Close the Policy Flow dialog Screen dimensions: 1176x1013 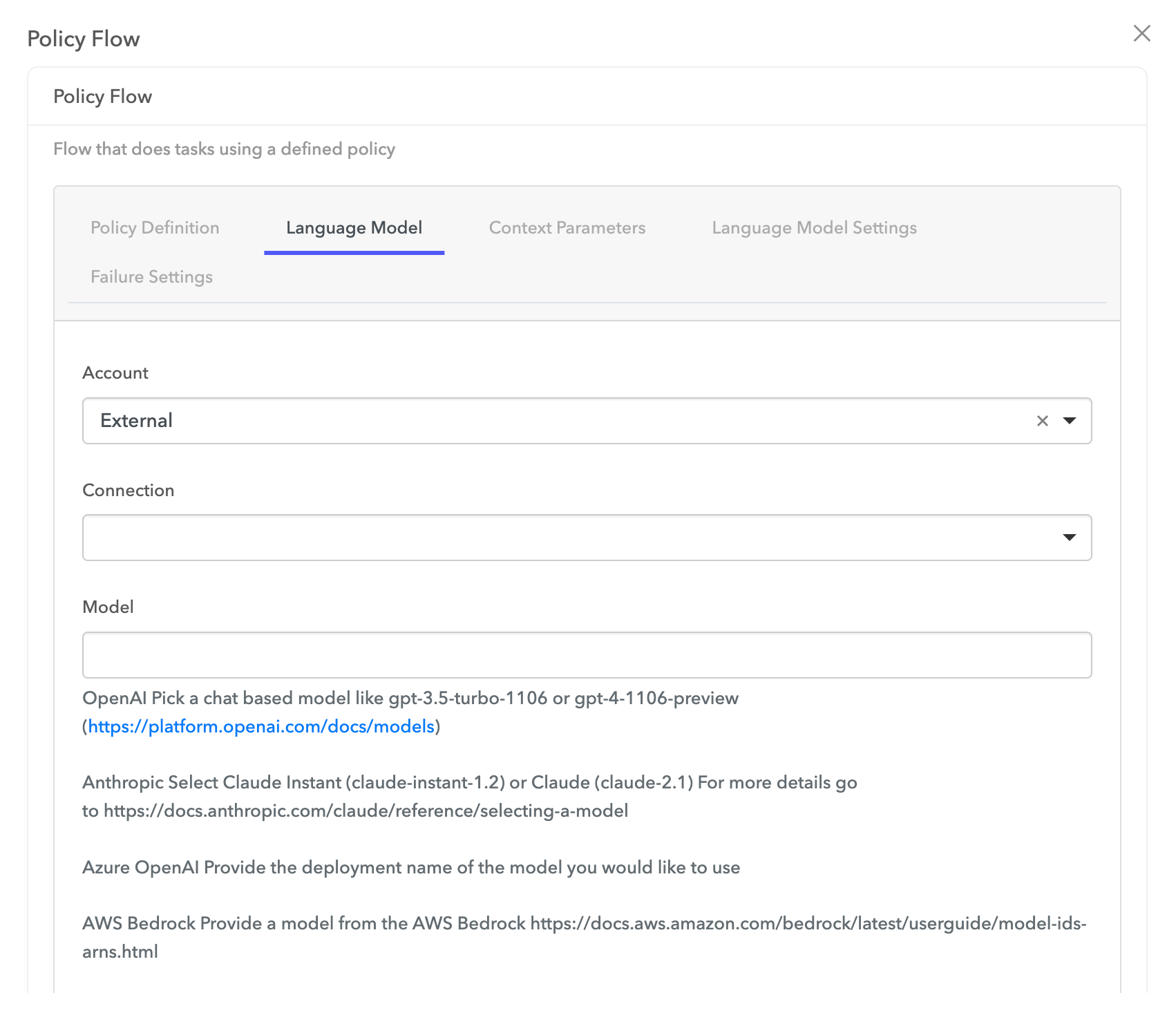(1141, 33)
